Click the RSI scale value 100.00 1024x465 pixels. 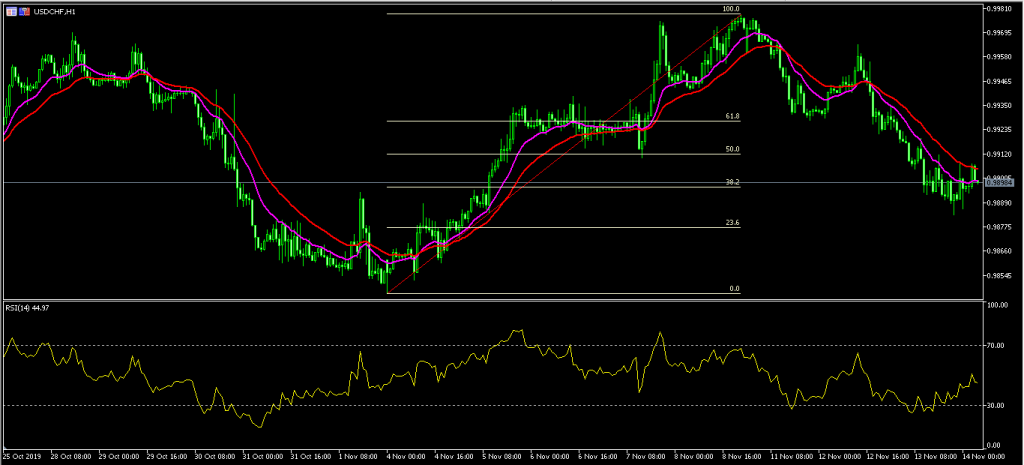click(x=997, y=305)
